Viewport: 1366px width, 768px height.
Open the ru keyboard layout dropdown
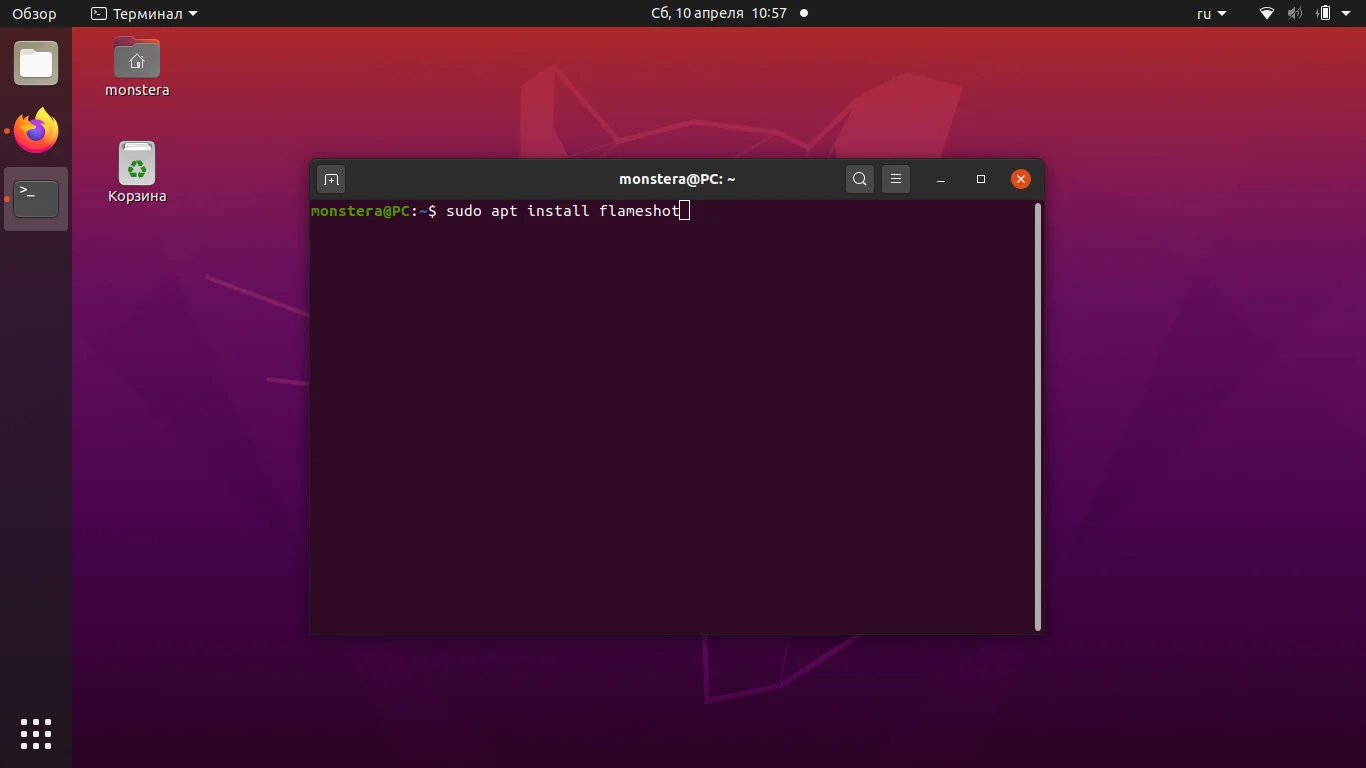[x=1211, y=13]
